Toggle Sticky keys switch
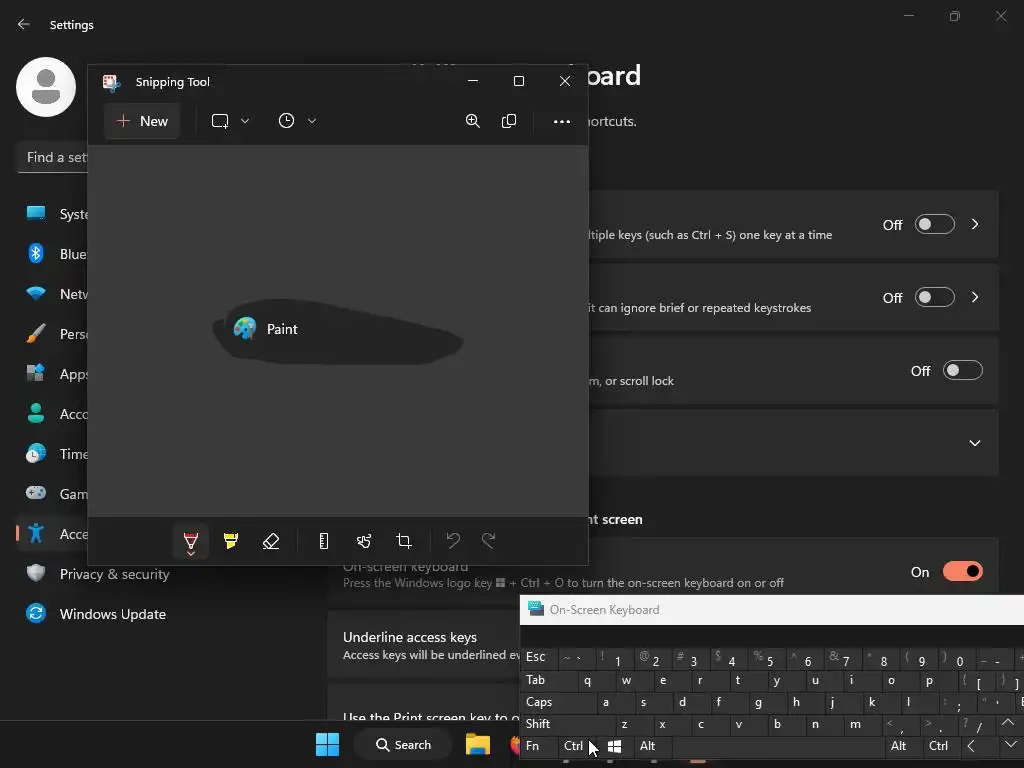This screenshot has width=1024, height=768. [x=935, y=225]
